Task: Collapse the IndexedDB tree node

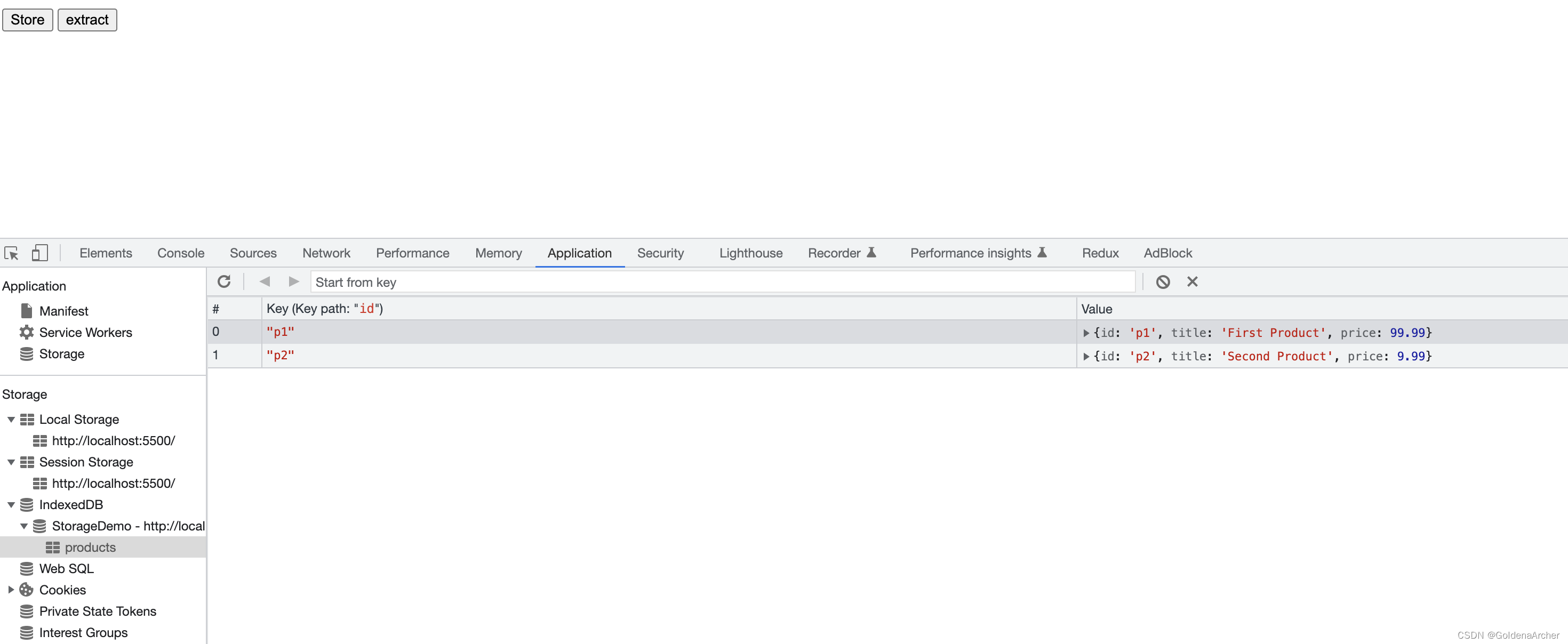Action: (x=11, y=505)
